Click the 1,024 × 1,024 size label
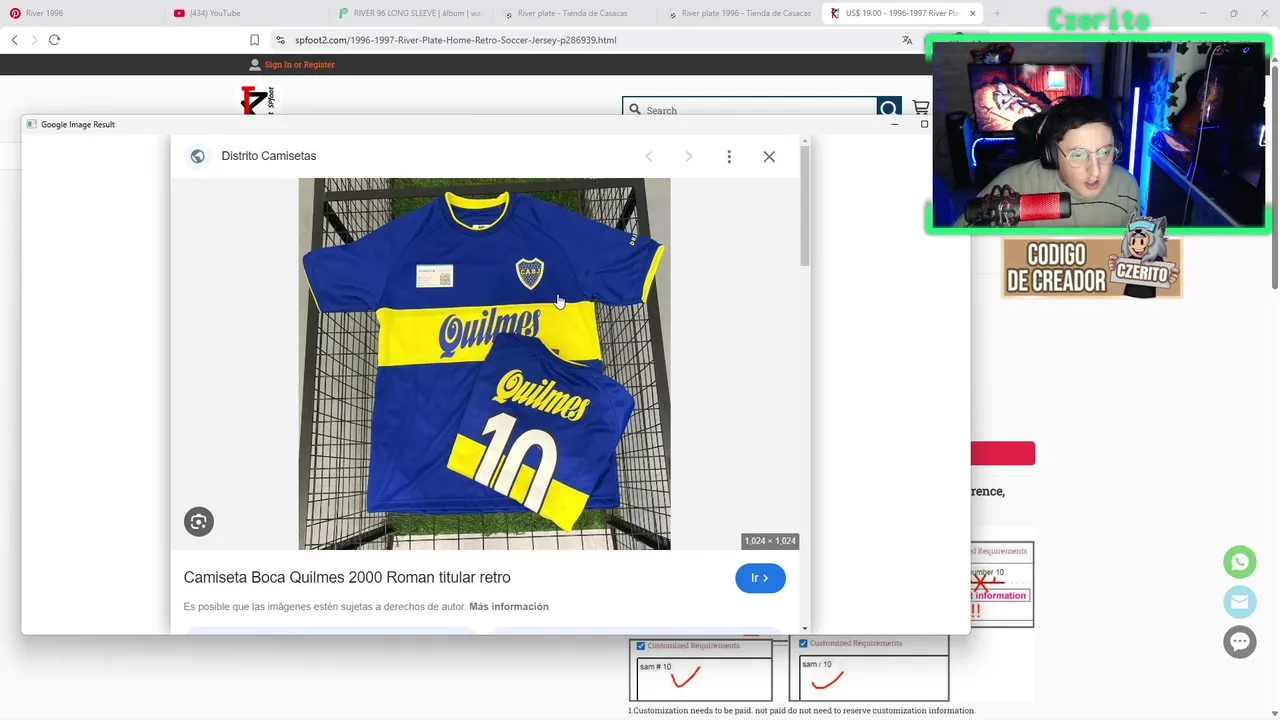 point(770,541)
